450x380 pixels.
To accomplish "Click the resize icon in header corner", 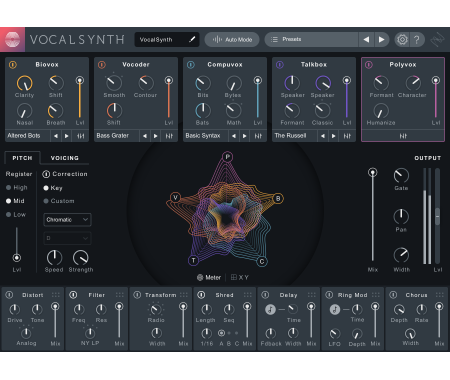I will (437, 40).
